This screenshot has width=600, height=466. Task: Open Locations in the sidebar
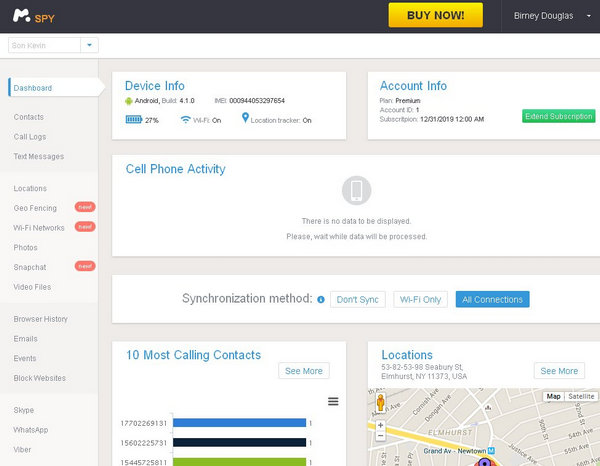click(x=30, y=189)
